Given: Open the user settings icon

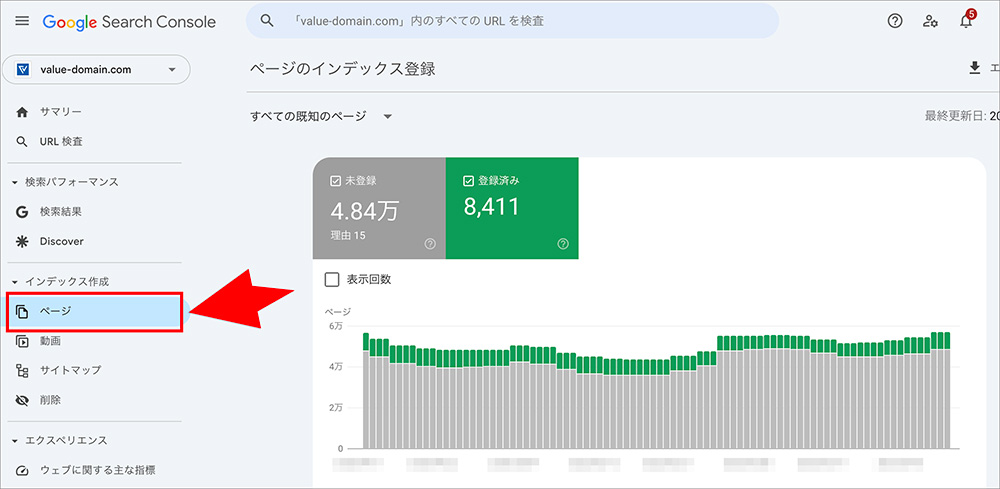Looking at the screenshot, I should (x=930, y=21).
